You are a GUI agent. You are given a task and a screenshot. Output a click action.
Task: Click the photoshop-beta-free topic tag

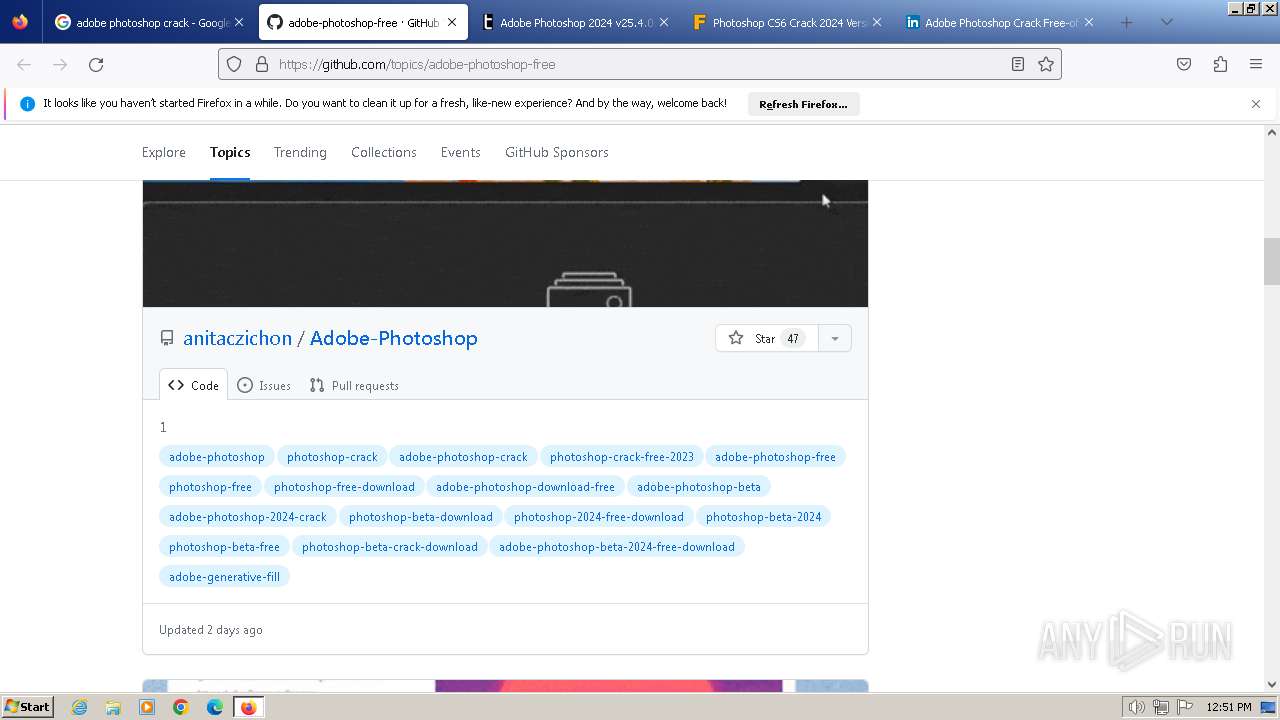(x=224, y=547)
